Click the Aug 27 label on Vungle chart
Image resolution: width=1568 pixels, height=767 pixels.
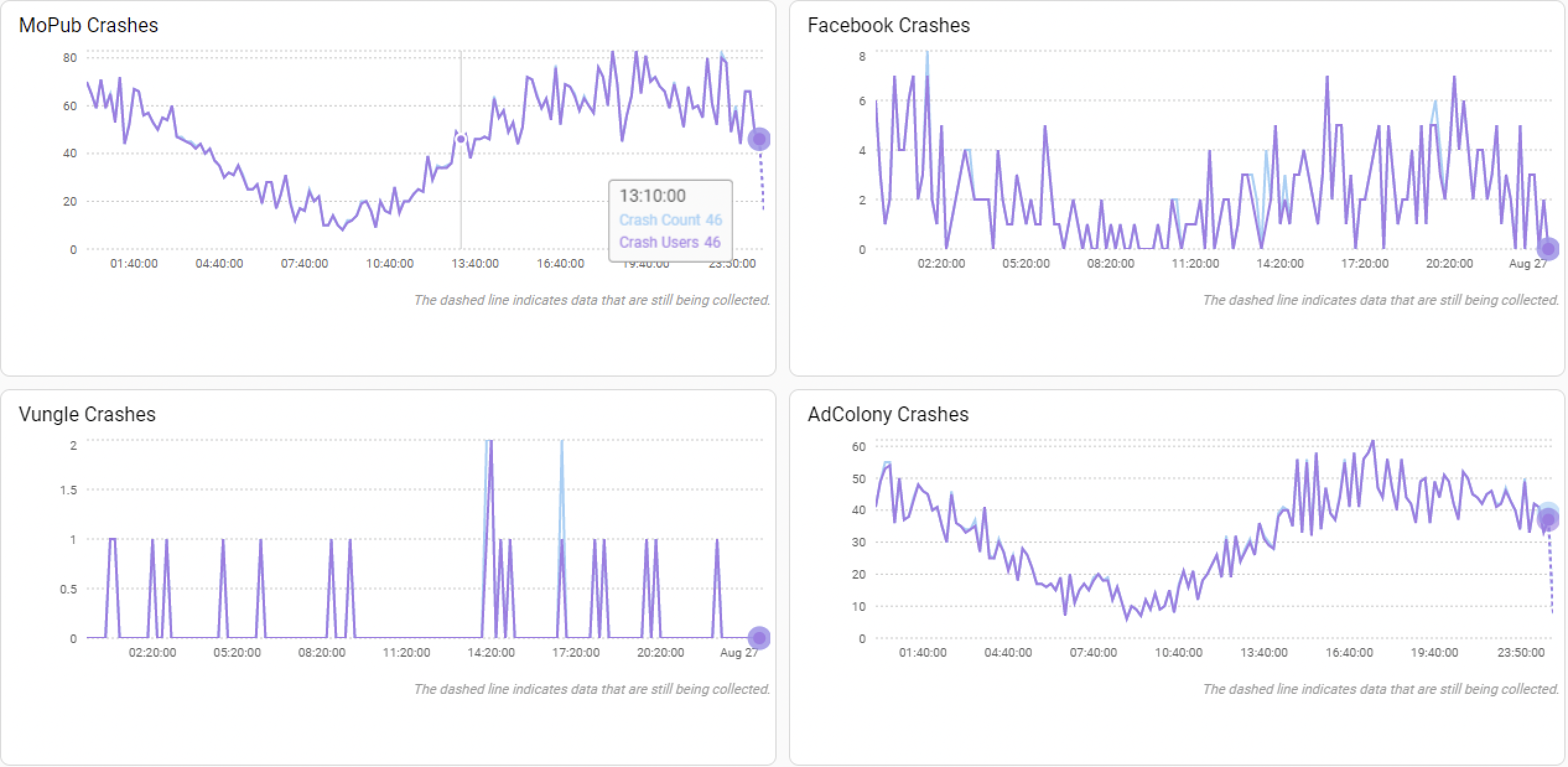739,653
